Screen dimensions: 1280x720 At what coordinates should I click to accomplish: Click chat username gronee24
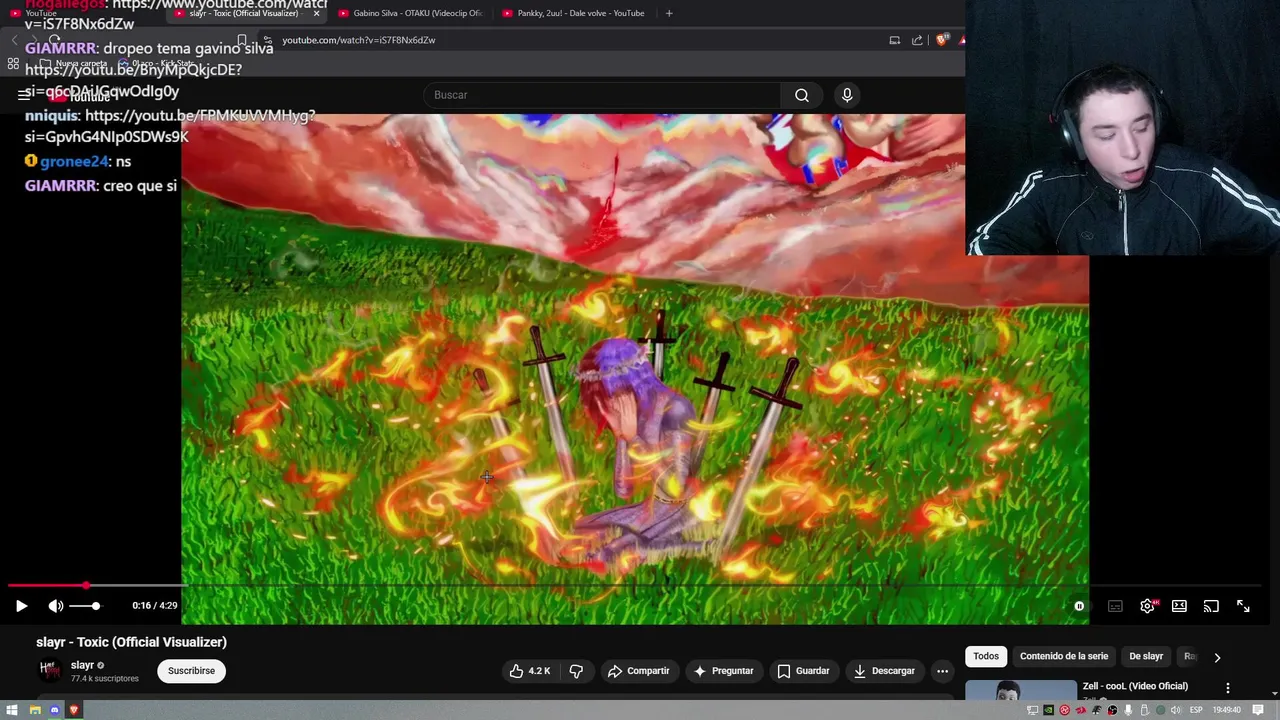coord(74,161)
